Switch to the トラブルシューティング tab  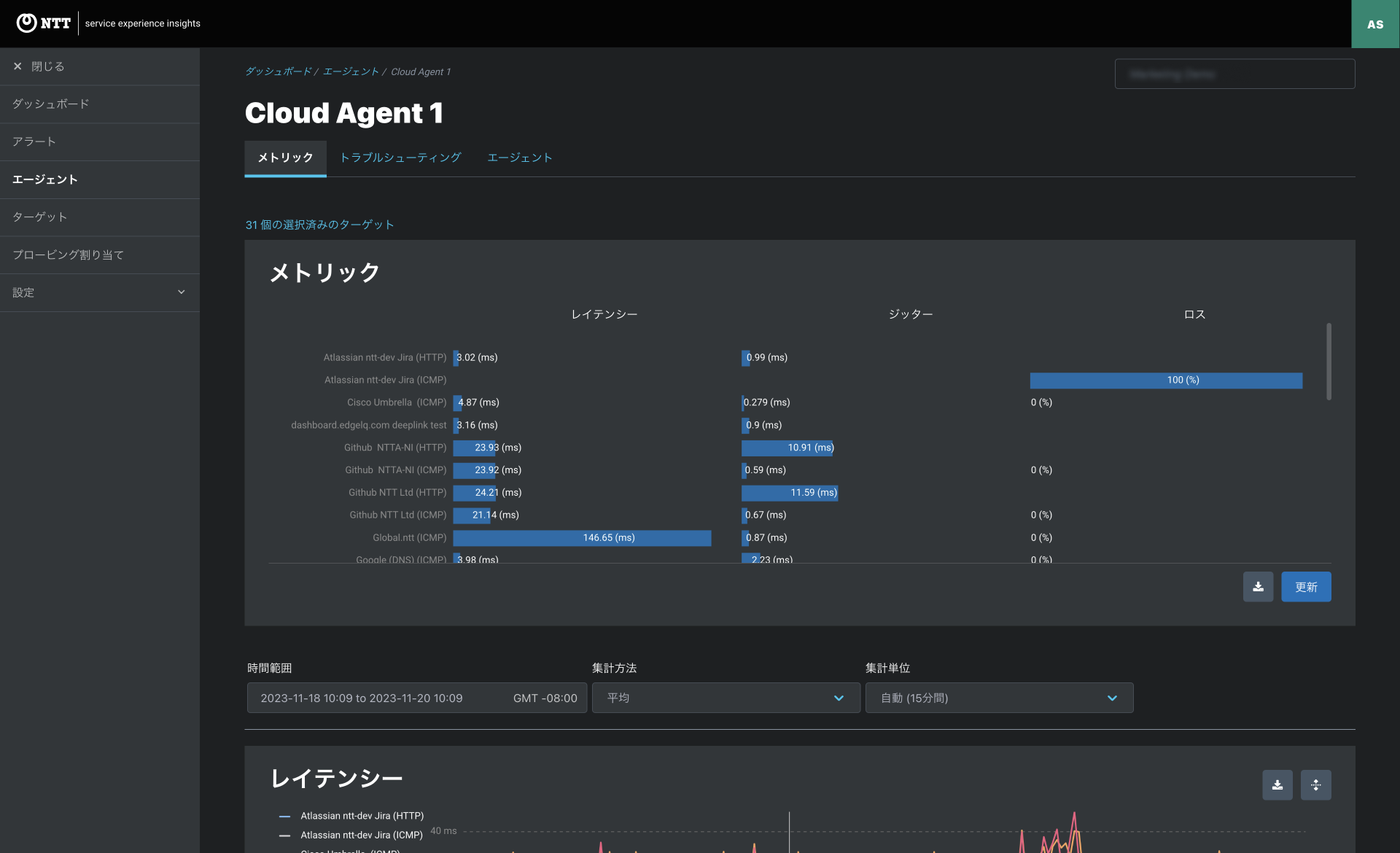click(x=400, y=157)
